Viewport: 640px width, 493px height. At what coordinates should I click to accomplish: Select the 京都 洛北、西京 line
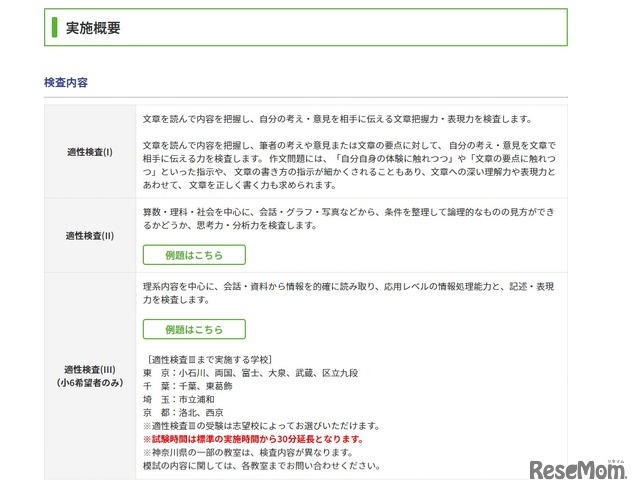pos(183,412)
